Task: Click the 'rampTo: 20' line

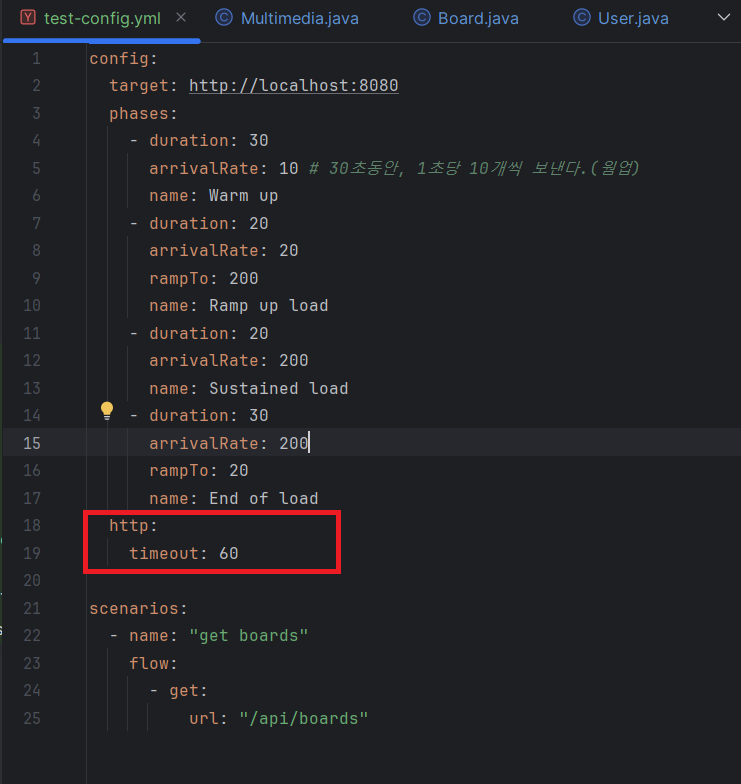Action: click(199, 470)
